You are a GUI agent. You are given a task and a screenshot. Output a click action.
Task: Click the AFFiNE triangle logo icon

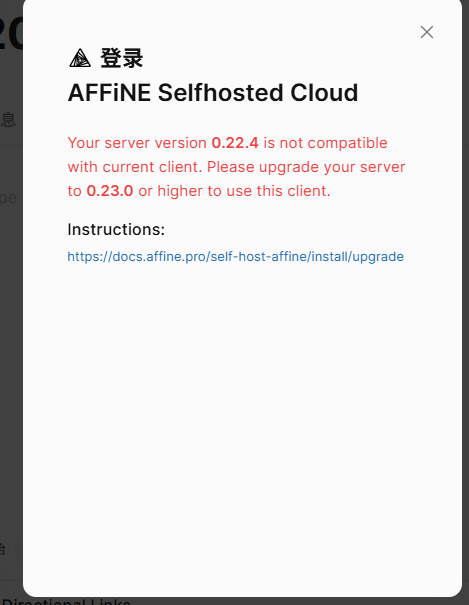[x=80, y=58]
